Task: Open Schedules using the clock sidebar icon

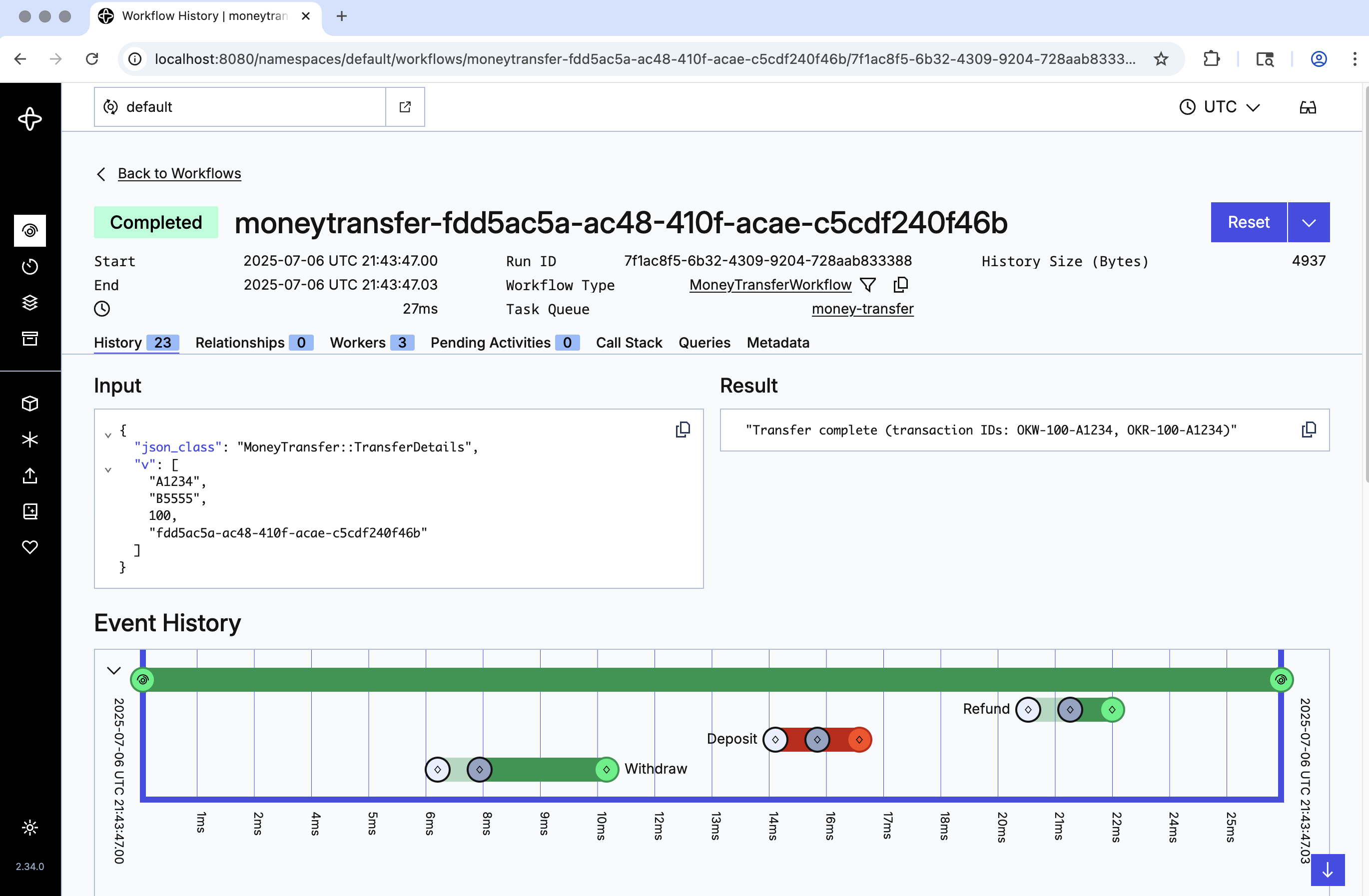Action: click(x=29, y=266)
